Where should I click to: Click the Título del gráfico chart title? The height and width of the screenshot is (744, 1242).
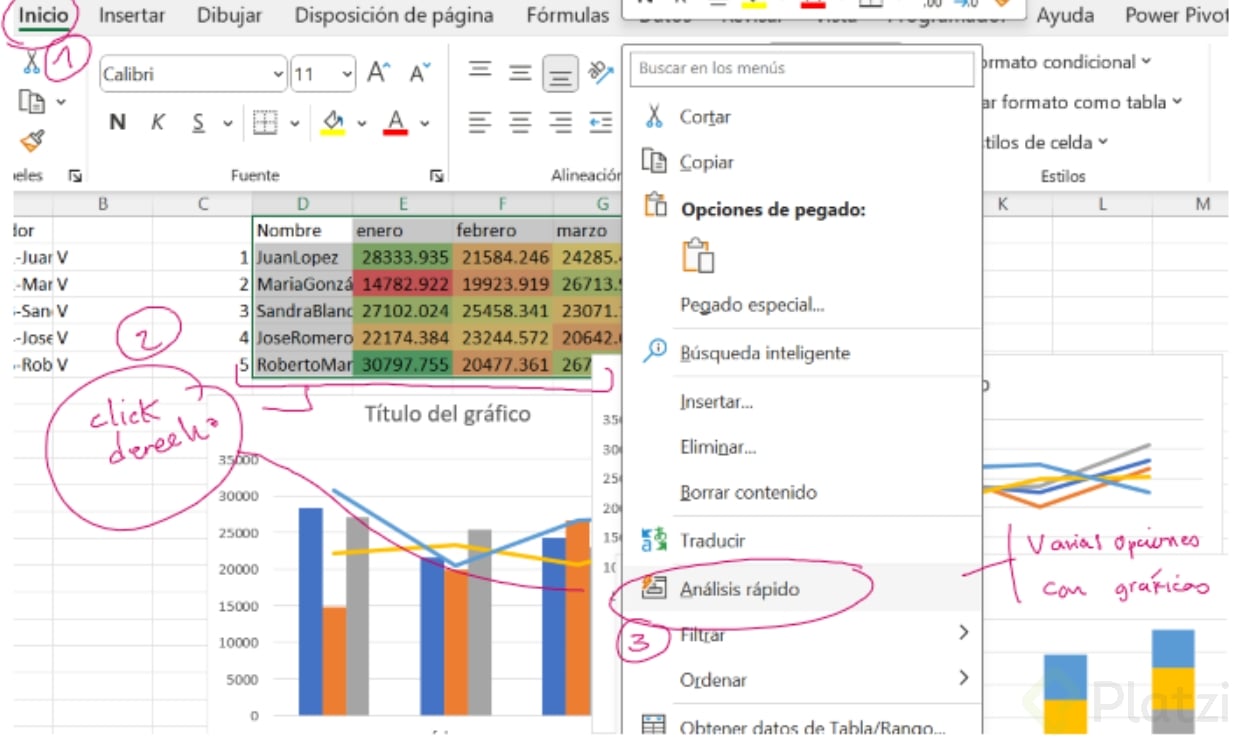(x=447, y=413)
